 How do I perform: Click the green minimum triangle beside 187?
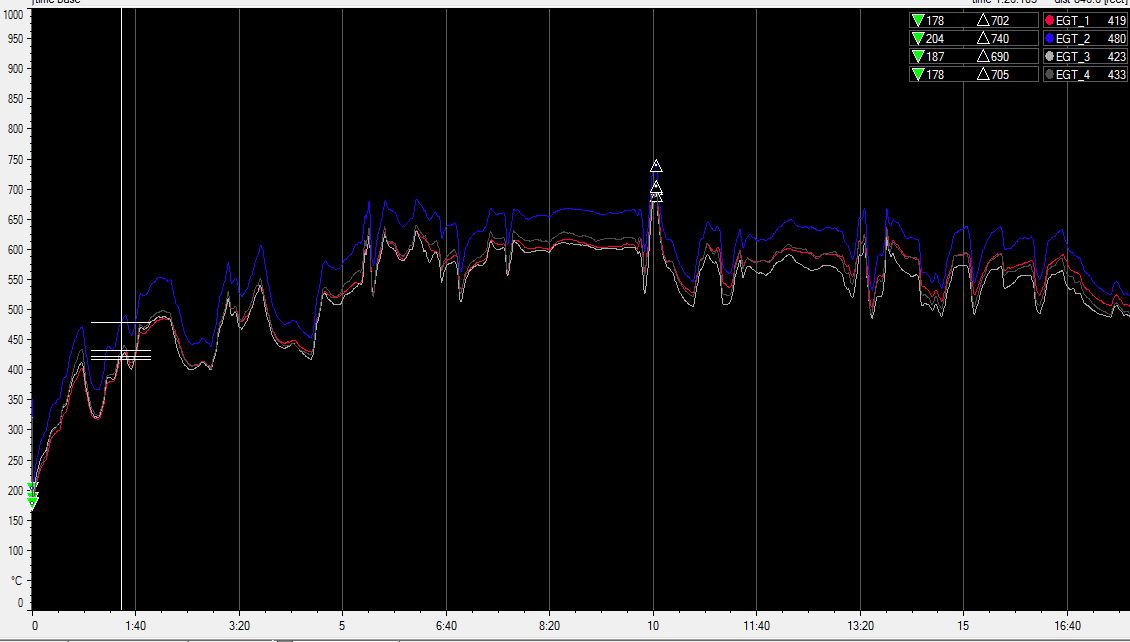pyautogui.click(x=917, y=57)
